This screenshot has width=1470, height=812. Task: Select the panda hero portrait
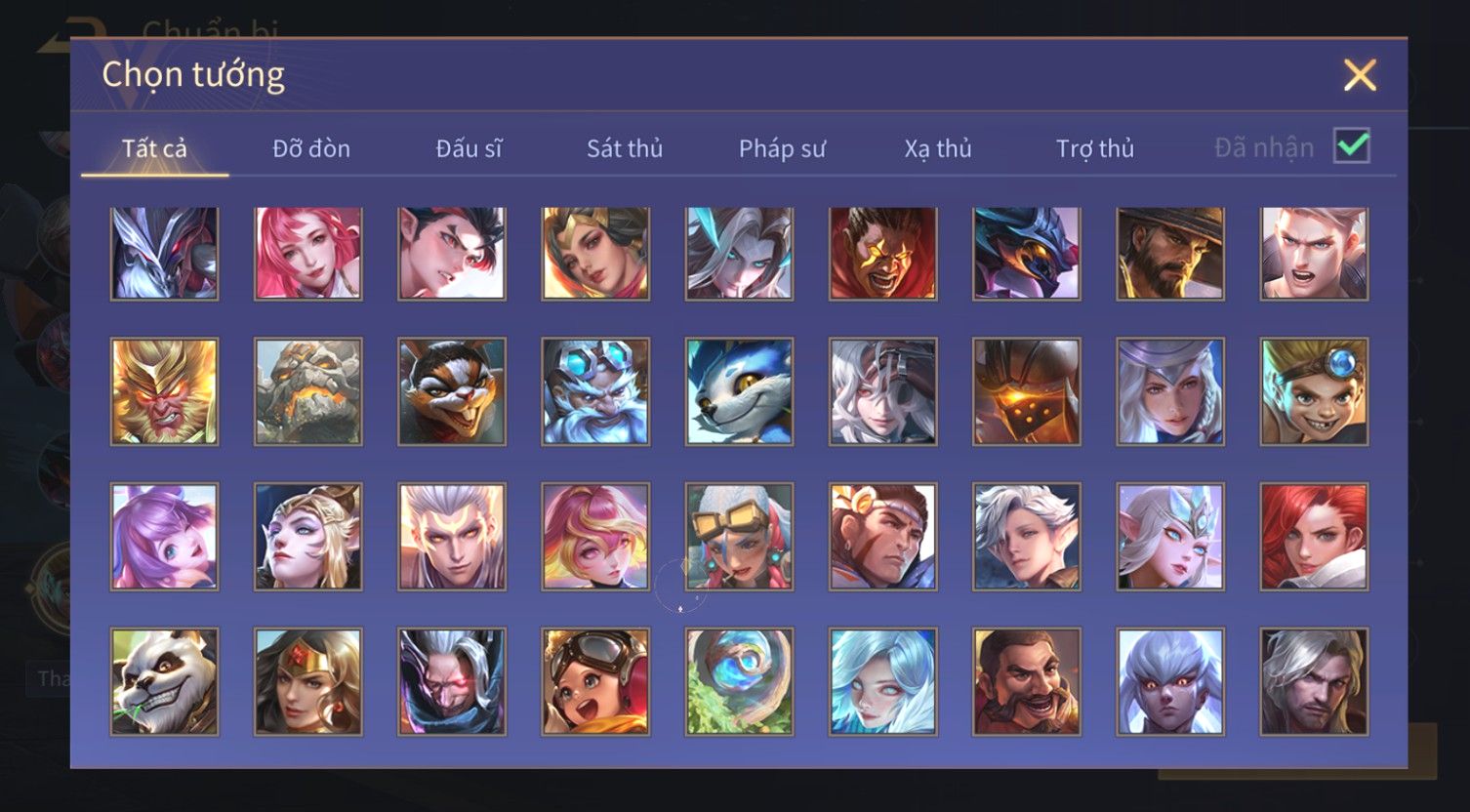[164, 681]
